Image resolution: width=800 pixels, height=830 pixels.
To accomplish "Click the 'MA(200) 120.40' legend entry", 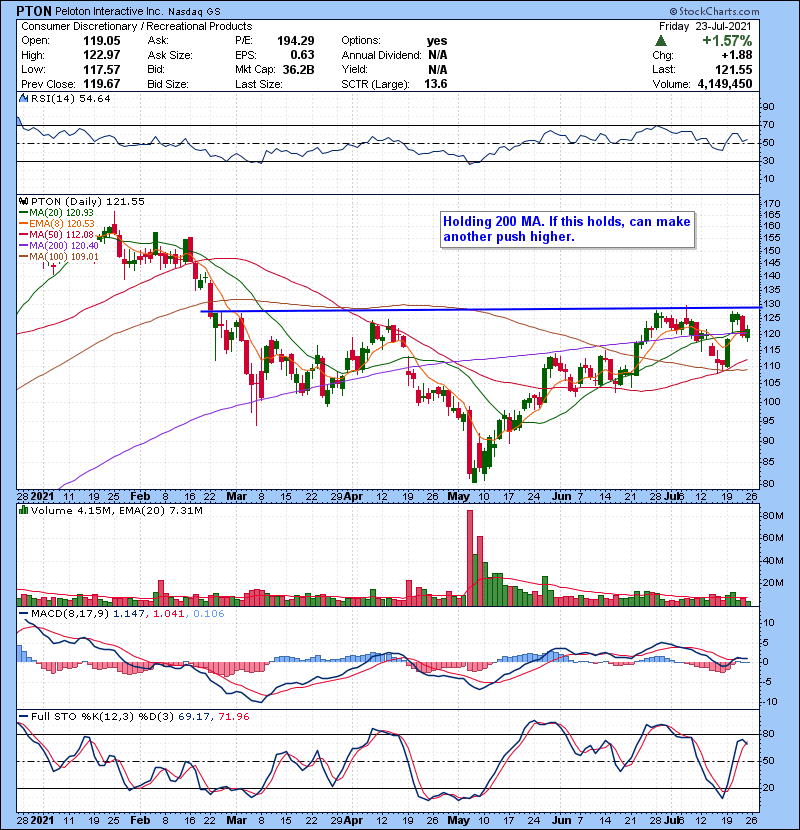I will point(59,246).
